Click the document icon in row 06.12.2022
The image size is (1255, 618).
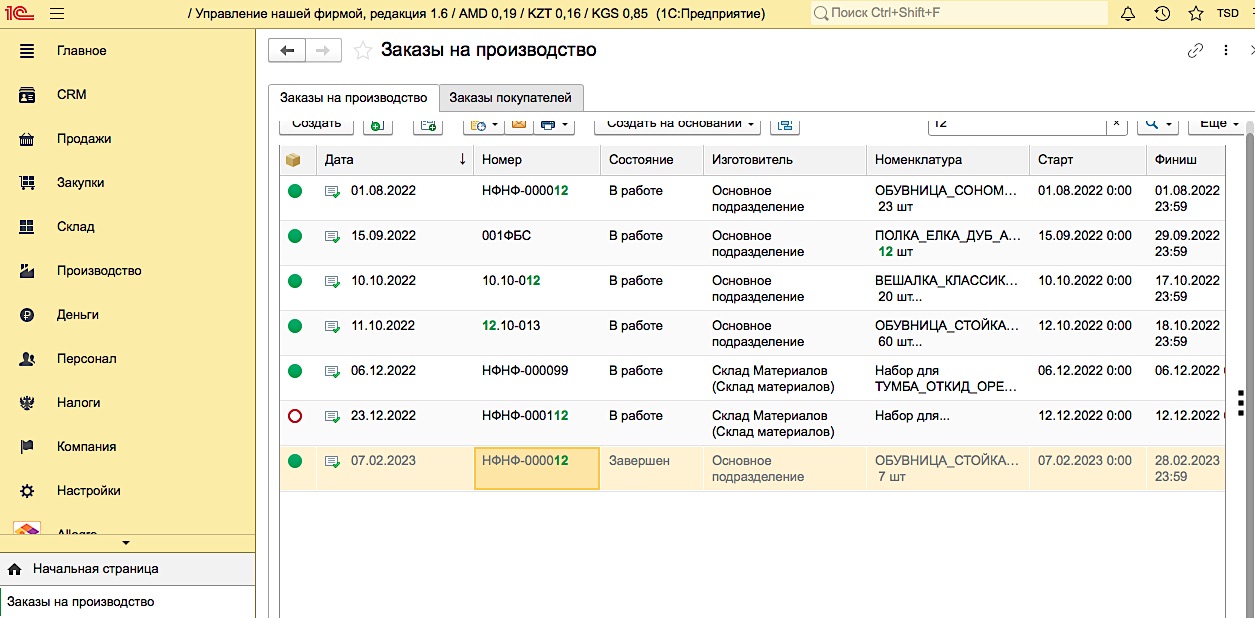pyautogui.click(x=333, y=371)
